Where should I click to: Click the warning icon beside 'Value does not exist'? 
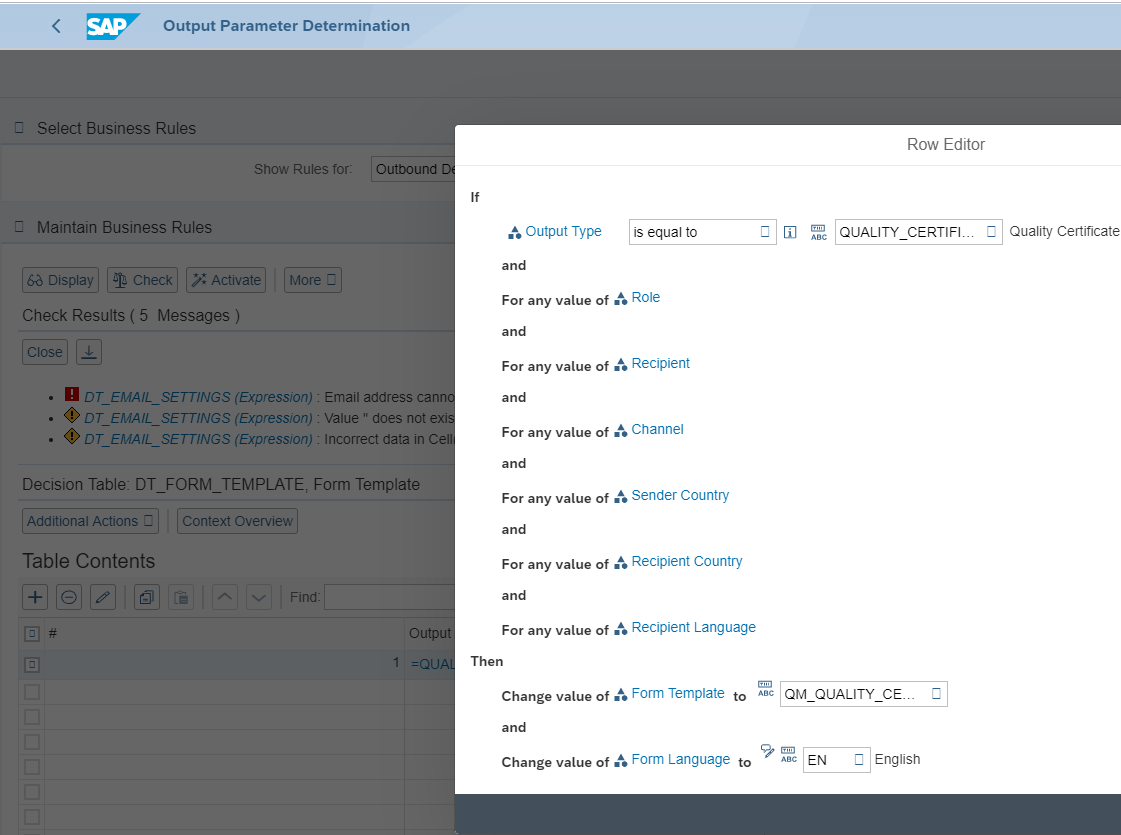pyautogui.click(x=71, y=415)
